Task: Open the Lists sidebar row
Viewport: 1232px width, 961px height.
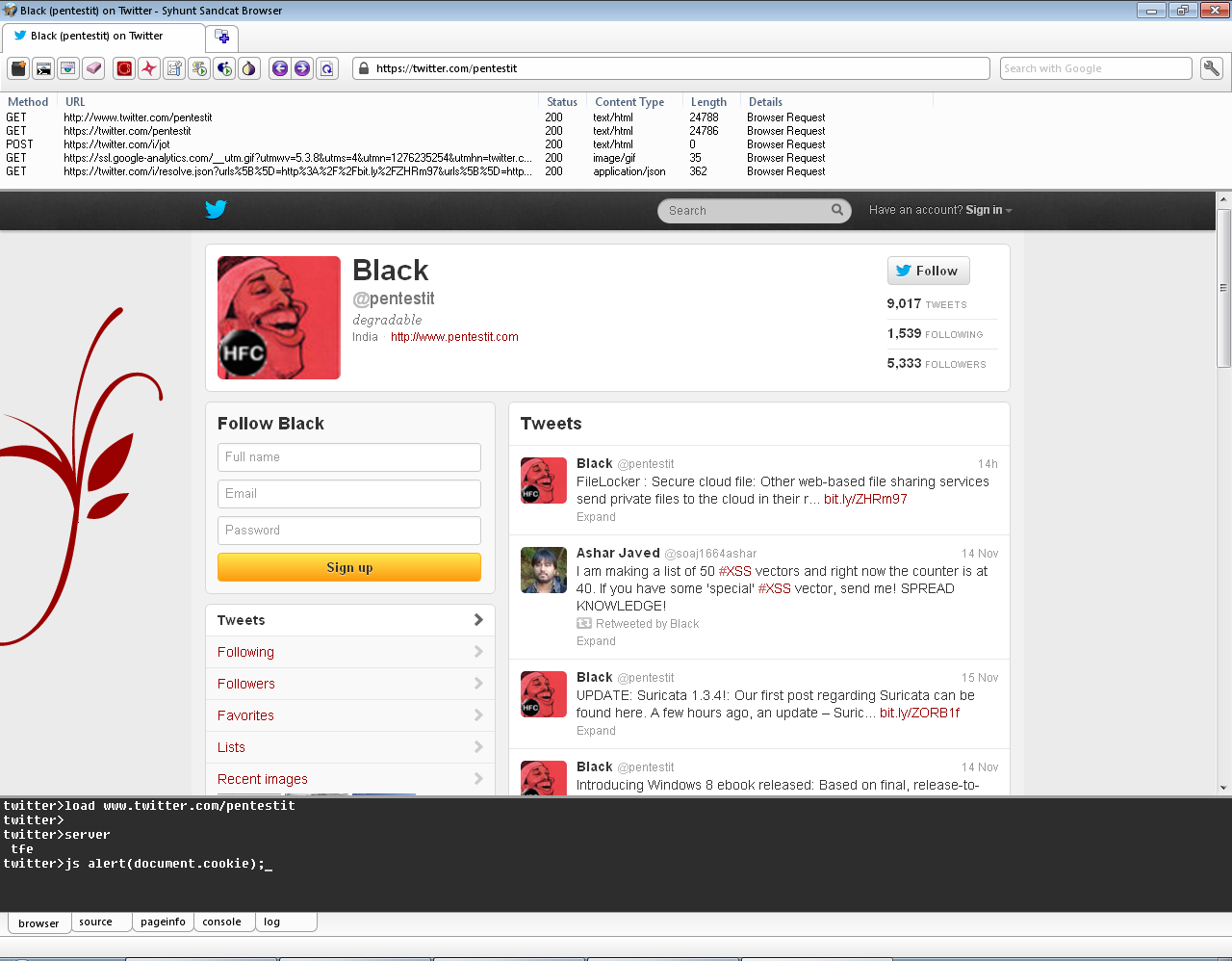Action: (x=350, y=747)
